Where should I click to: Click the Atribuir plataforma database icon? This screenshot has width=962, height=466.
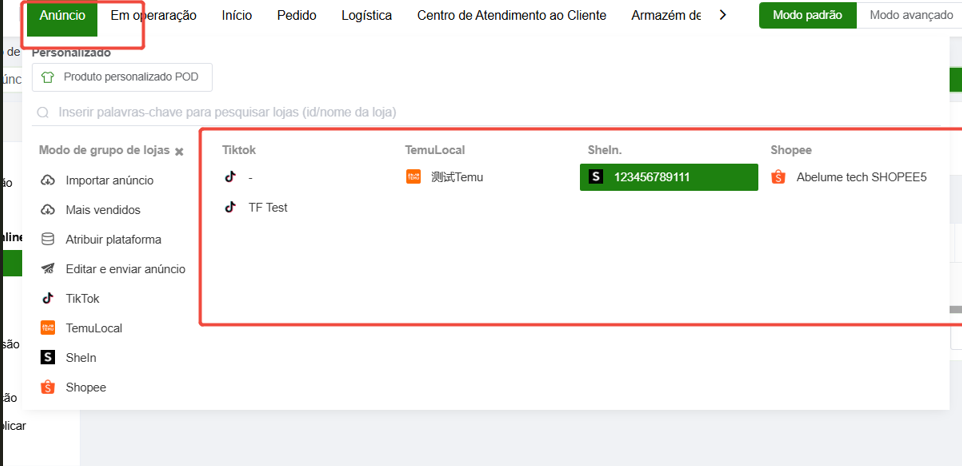[x=47, y=239]
